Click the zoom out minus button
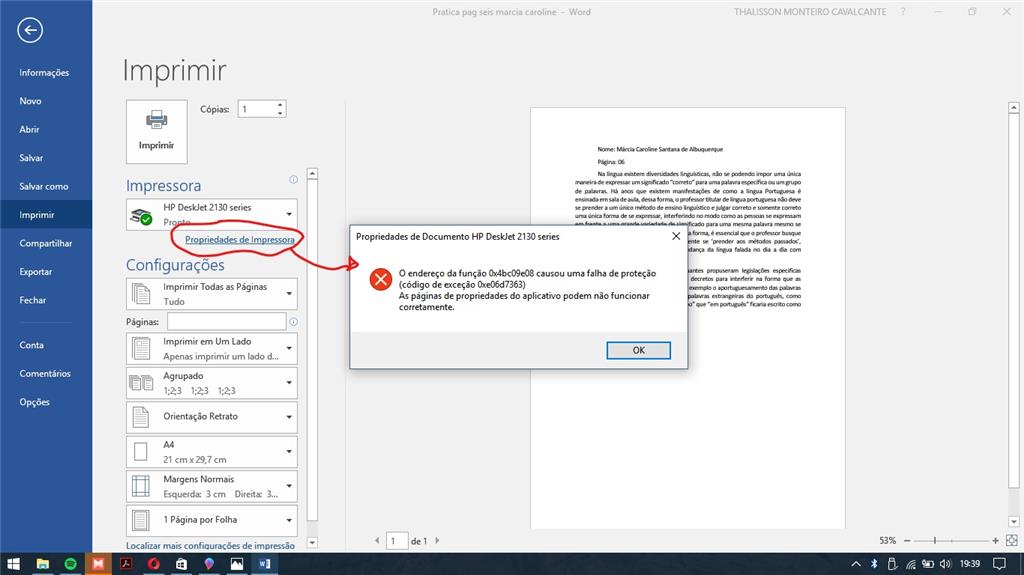The image size is (1024, 575). coord(907,540)
